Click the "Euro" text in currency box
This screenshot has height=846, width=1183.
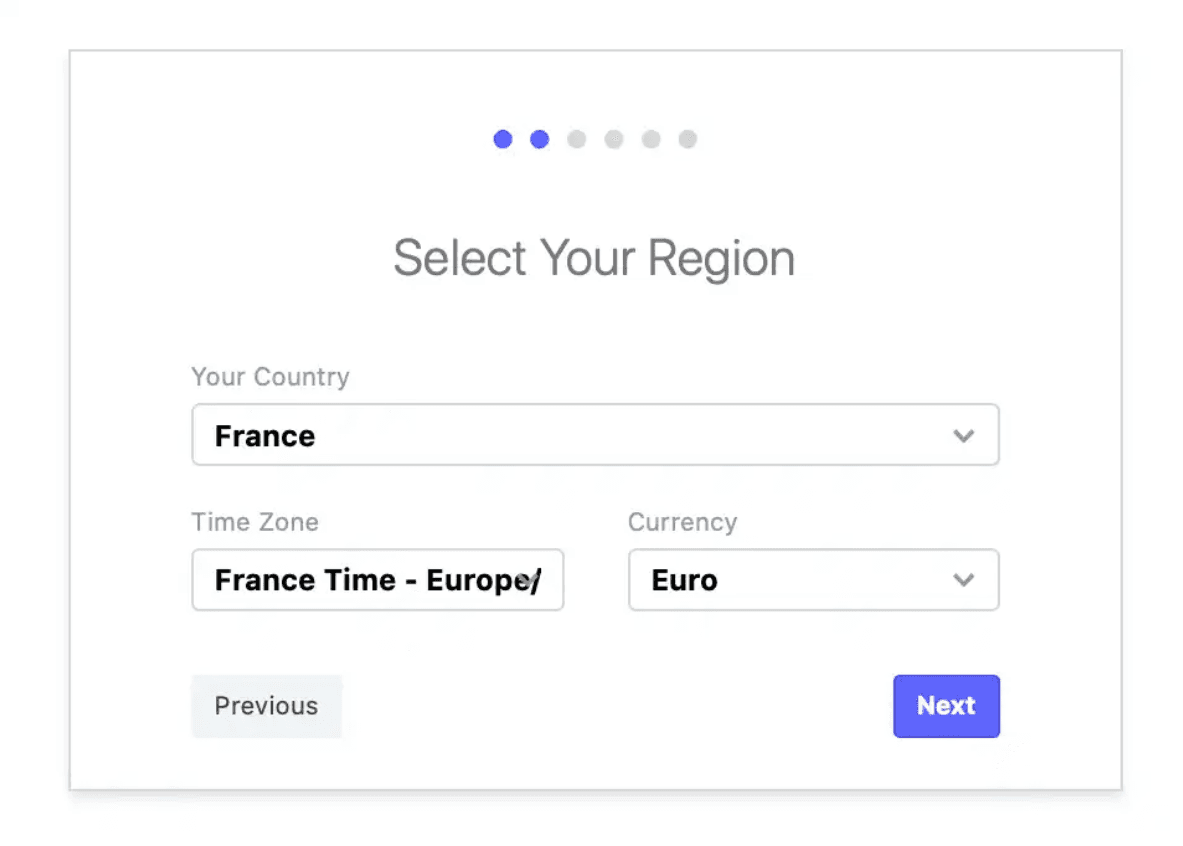pos(684,580)
